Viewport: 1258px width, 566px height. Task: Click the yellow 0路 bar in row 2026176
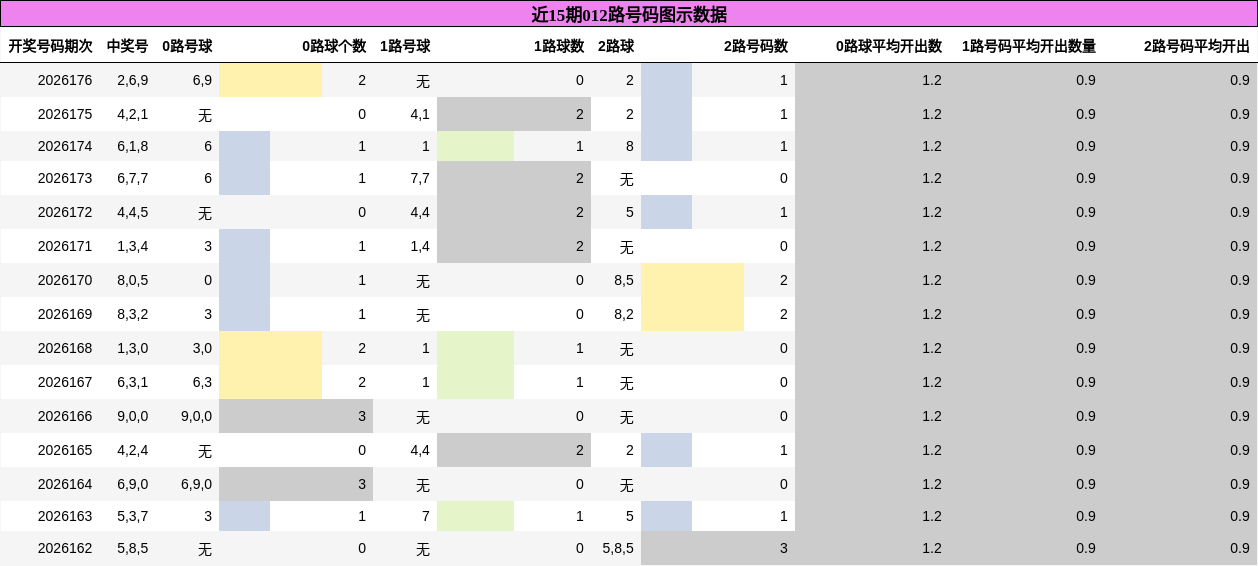270,80
